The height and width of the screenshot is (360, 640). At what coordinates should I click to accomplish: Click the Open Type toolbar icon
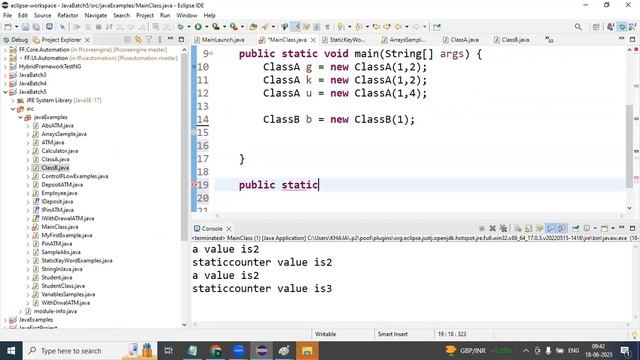point(253,27)
